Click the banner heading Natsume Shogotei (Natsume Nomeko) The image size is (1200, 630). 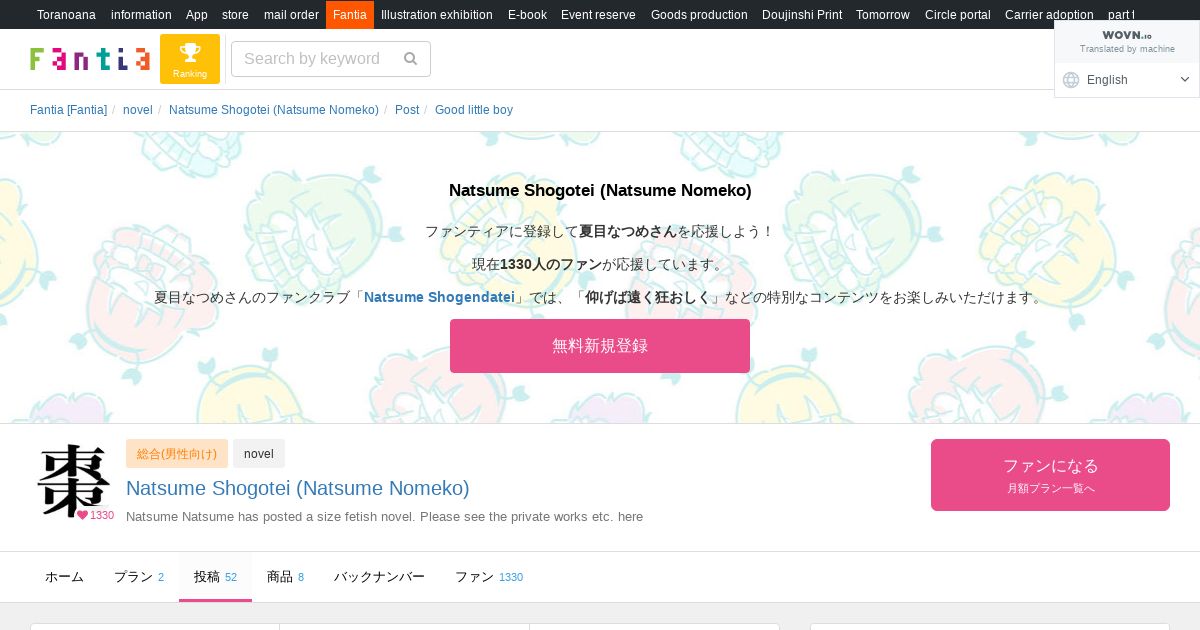click(x=600, y=190)
